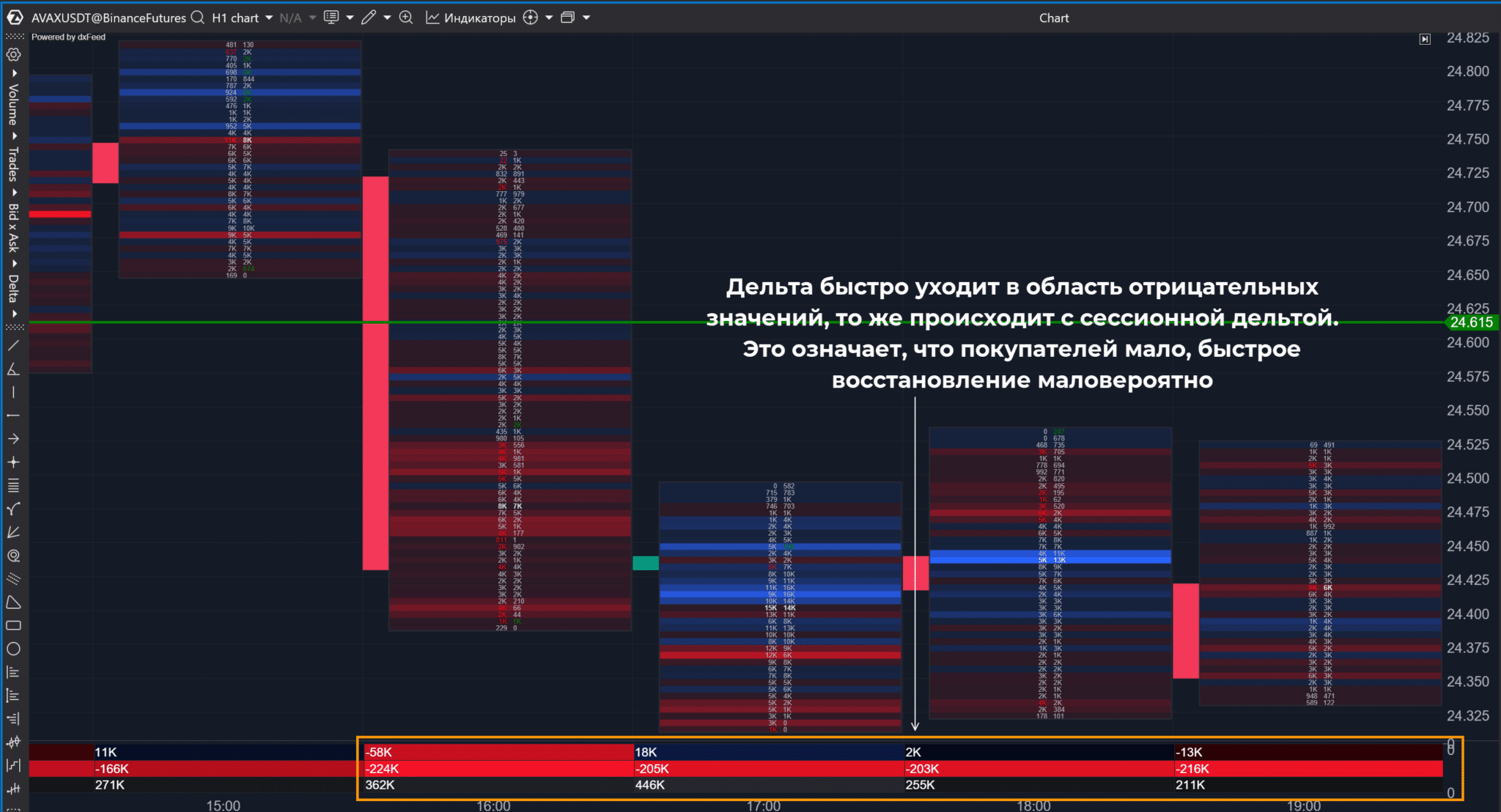Viewport: 1501px width, 812px height.
Task: Select the triangle drawing tool
Action: tap(13, 602)
